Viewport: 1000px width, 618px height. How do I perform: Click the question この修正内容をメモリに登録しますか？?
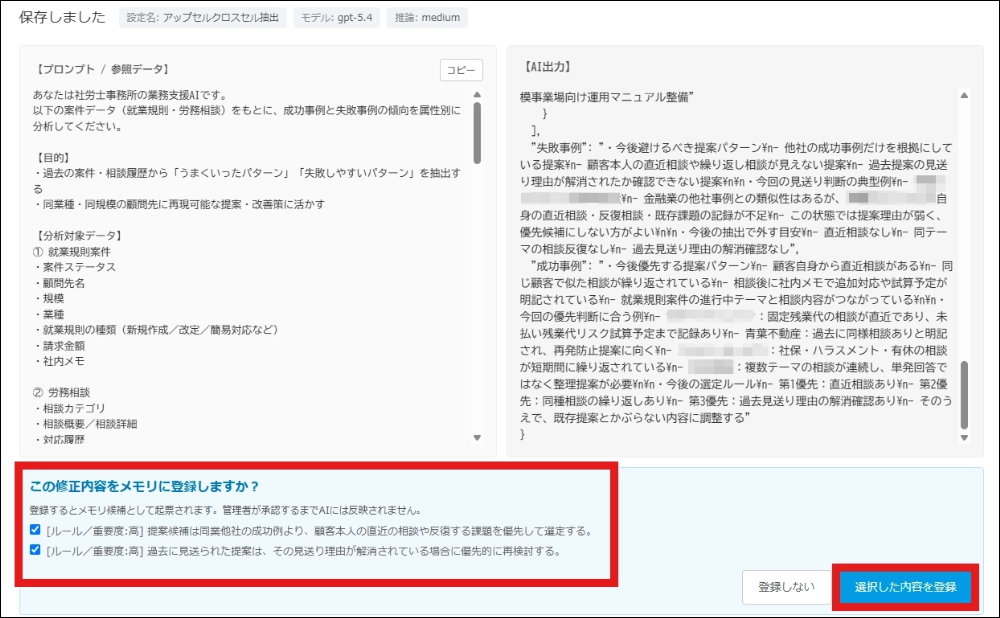[145, 487]
